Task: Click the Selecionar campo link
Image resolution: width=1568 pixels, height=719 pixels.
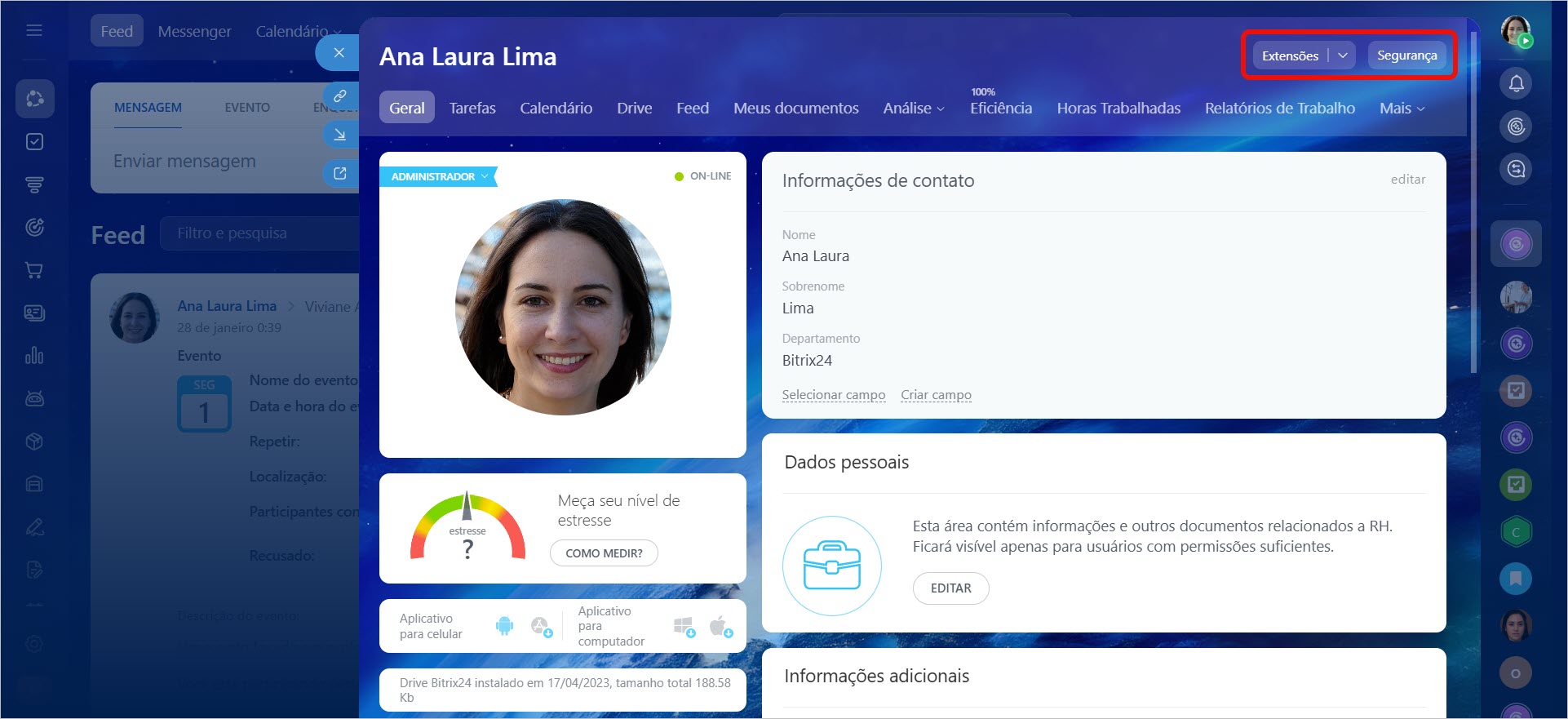Action: (x=833, y=395)
